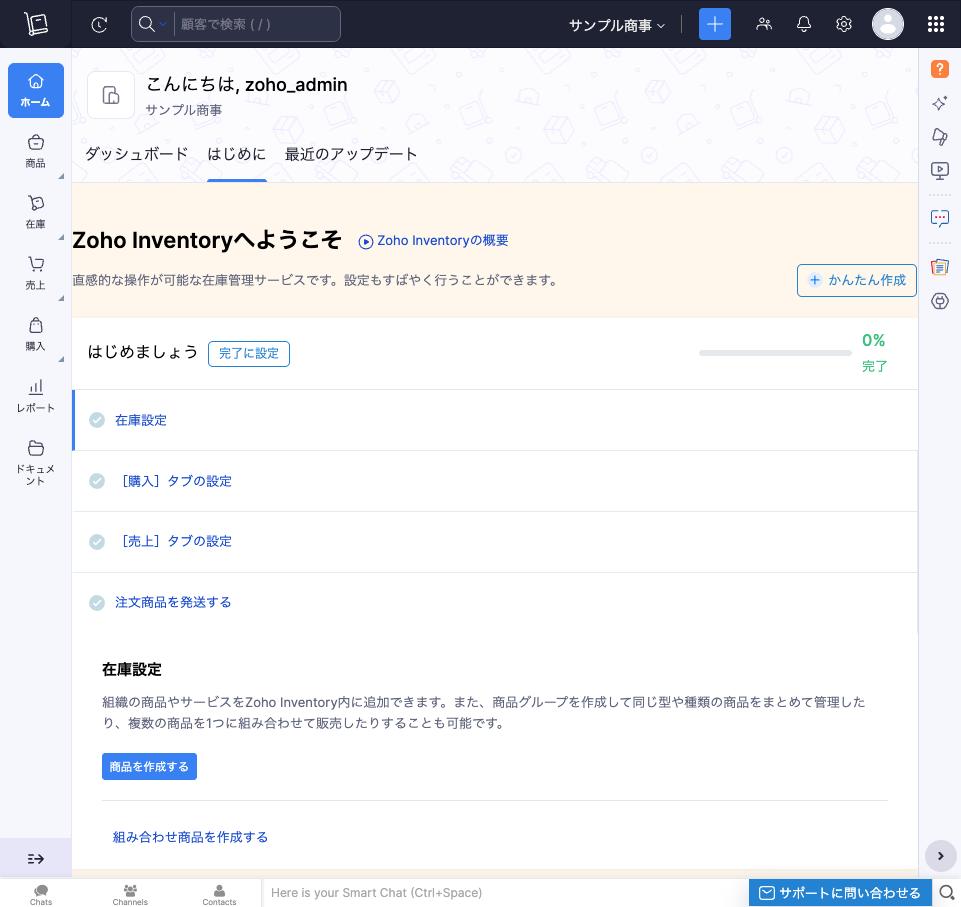Open notifications bell icon
This screenshot has height=907, width=961.
tap(803, 24)
